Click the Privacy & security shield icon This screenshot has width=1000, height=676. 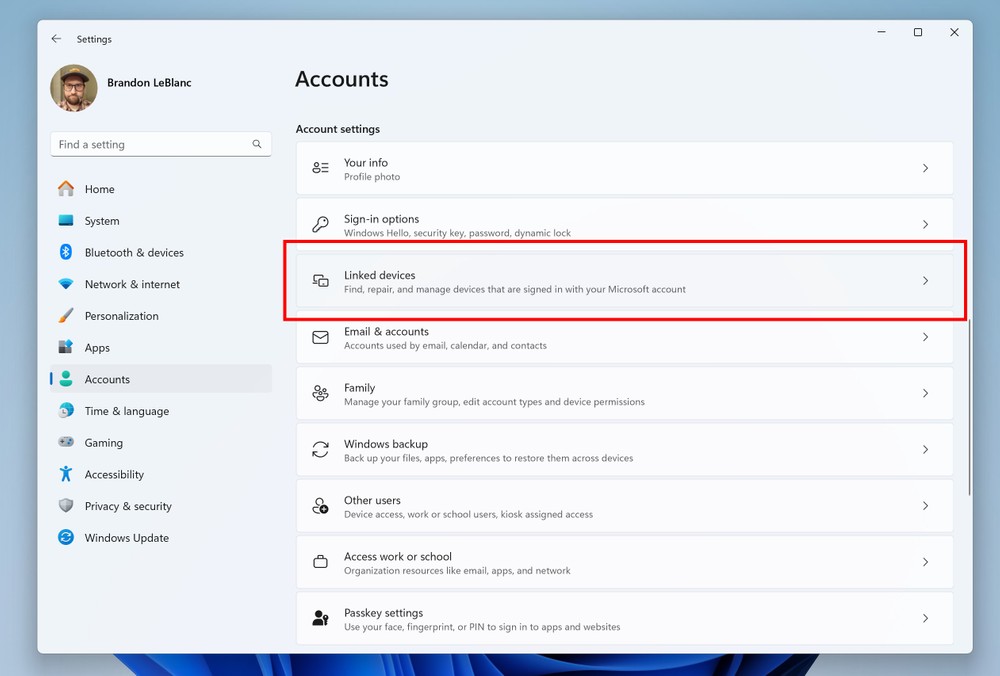point(66,506)
